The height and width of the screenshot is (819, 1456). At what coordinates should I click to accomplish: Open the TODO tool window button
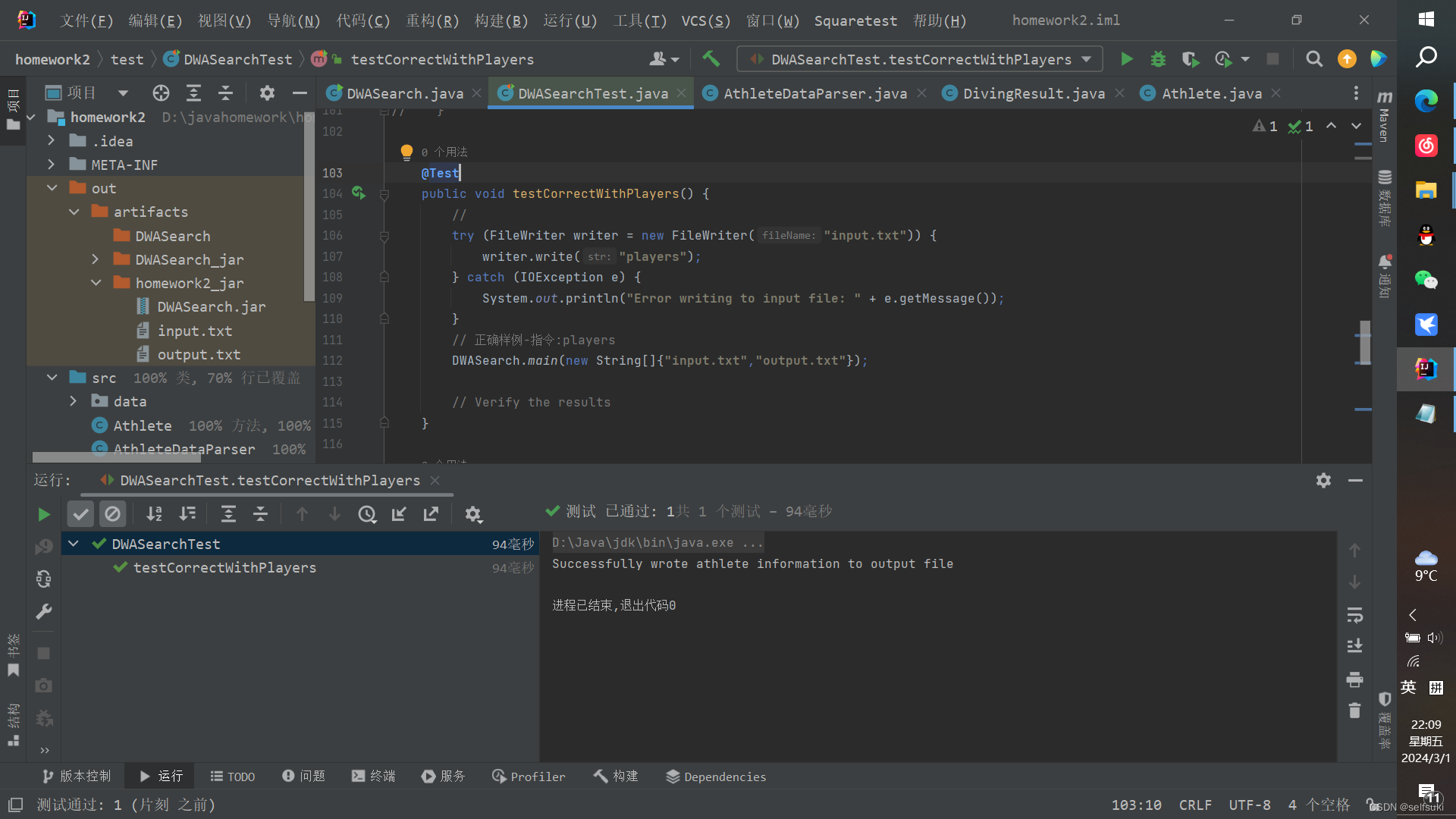(x=233, y=777)
